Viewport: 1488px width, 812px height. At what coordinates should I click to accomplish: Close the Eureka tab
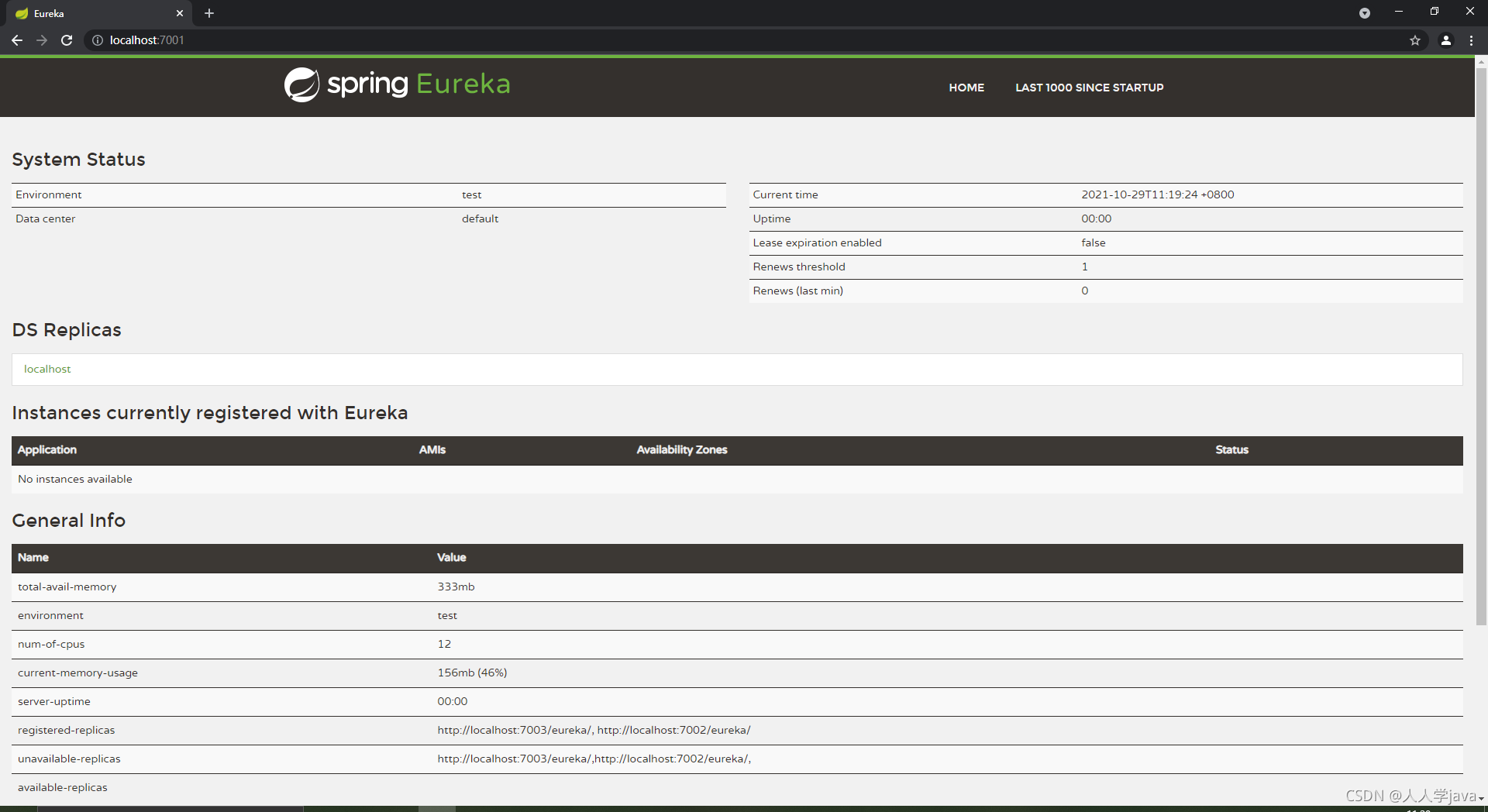point(180,13)
